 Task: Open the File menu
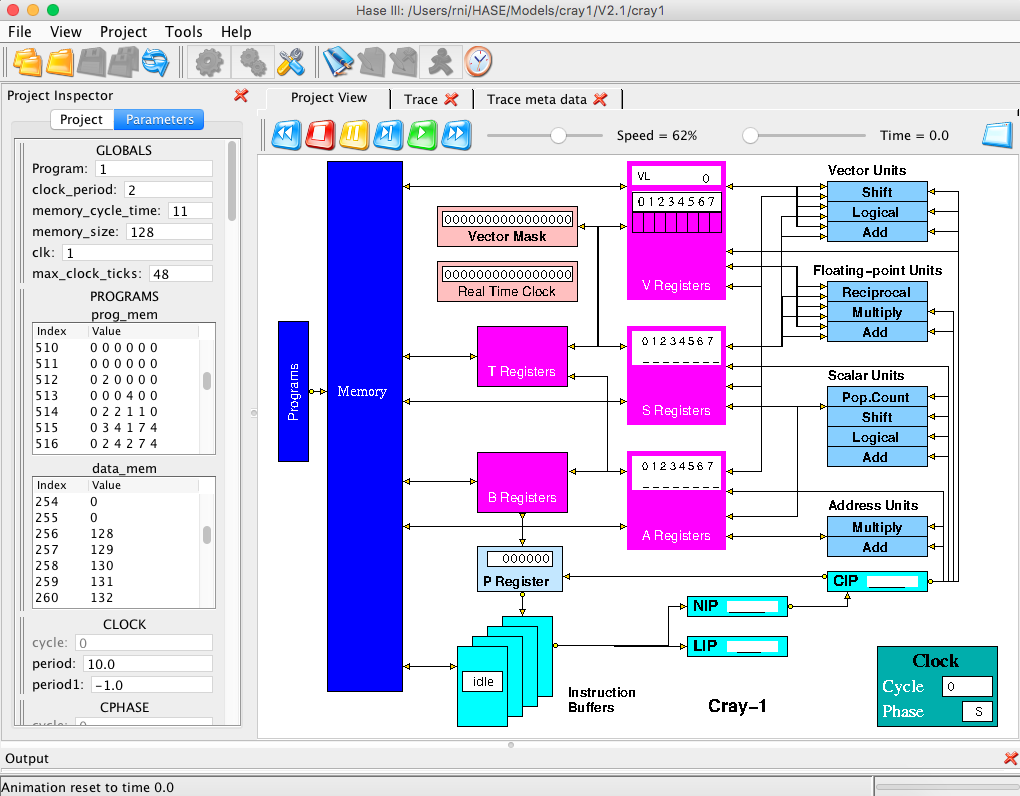tap(20, 32)
